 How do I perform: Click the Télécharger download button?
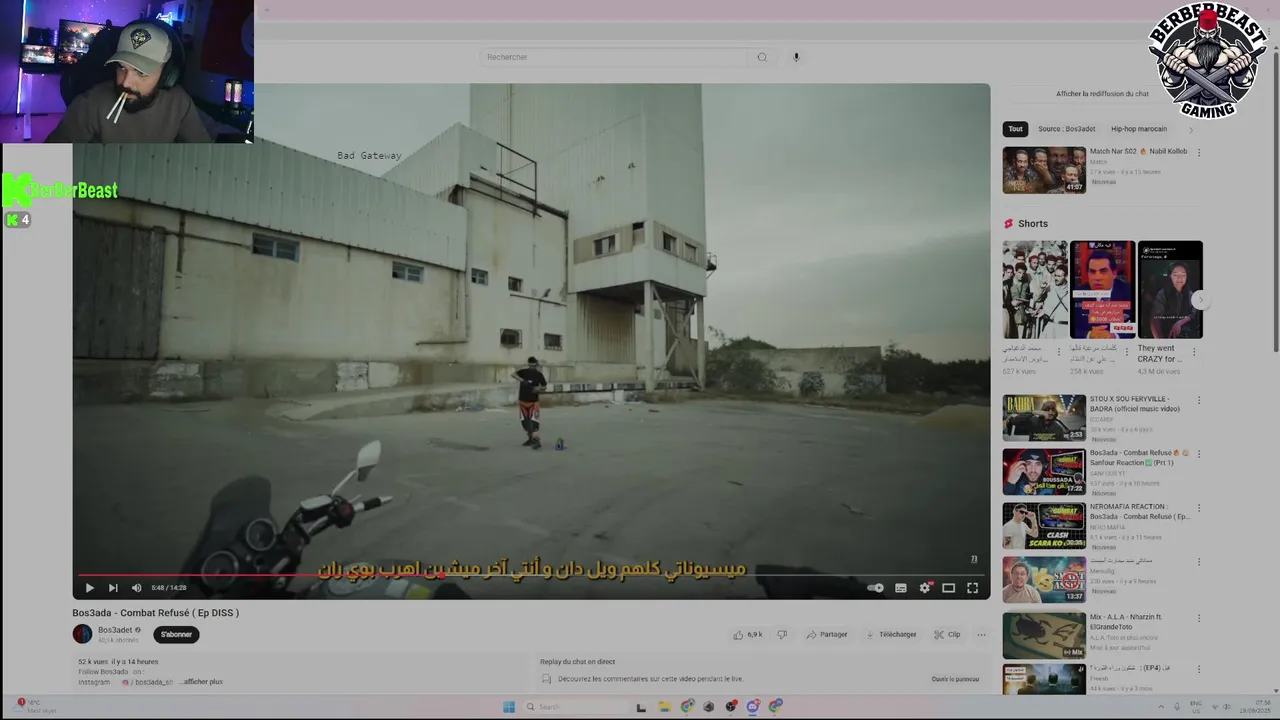pyautogui.click(x=891, y=634)
